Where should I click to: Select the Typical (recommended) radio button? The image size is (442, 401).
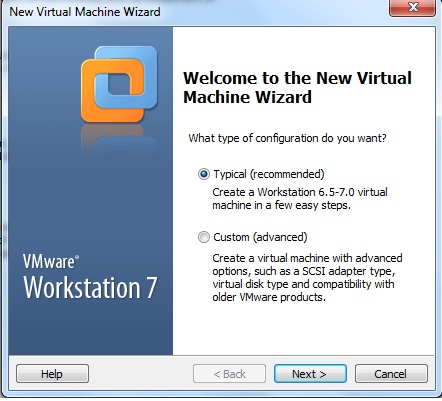point(204,174)
